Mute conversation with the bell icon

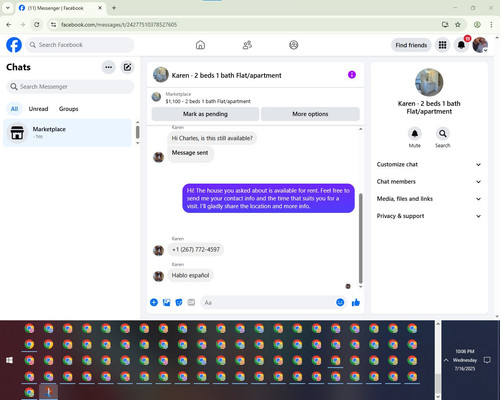click(414, 133)
